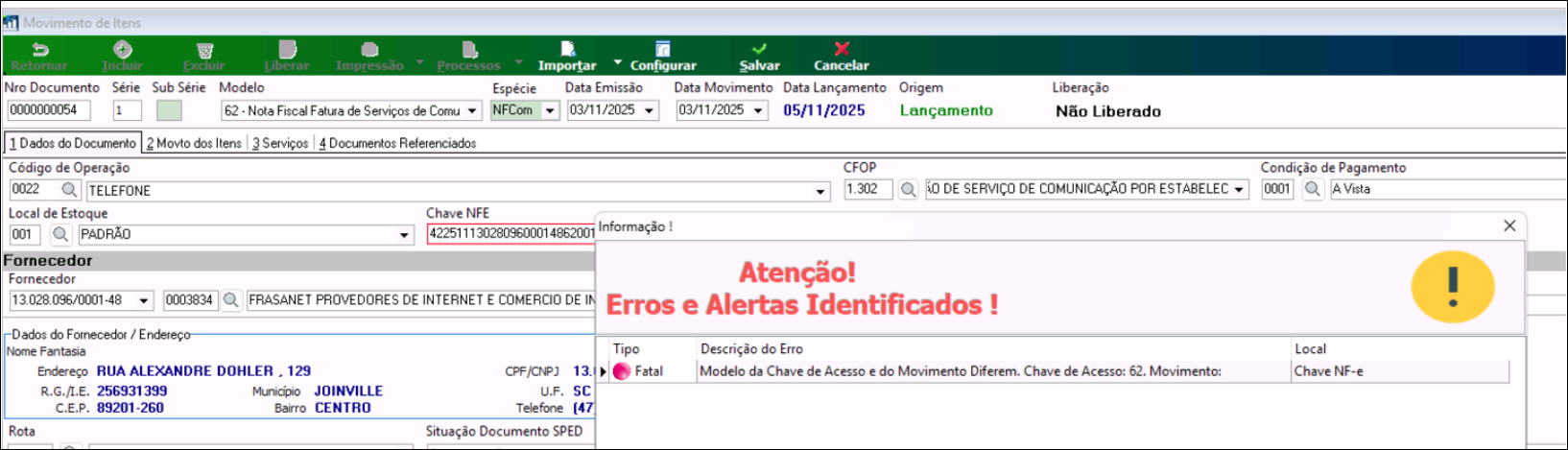Click the Série input field
This screenshot has height=450, width=1568.
[127, 110]
